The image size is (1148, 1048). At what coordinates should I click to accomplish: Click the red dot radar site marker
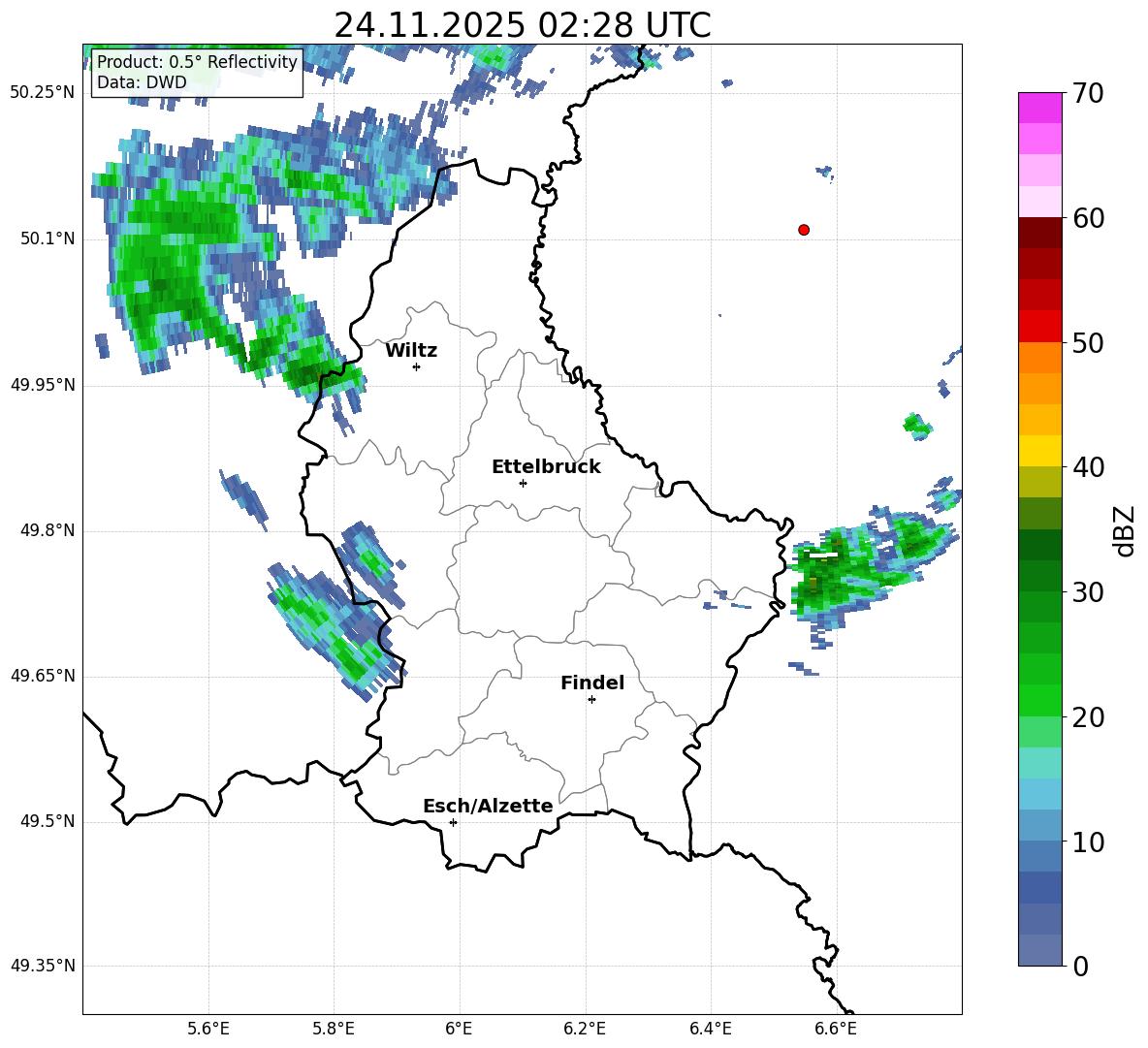click(x=803, y=230)
